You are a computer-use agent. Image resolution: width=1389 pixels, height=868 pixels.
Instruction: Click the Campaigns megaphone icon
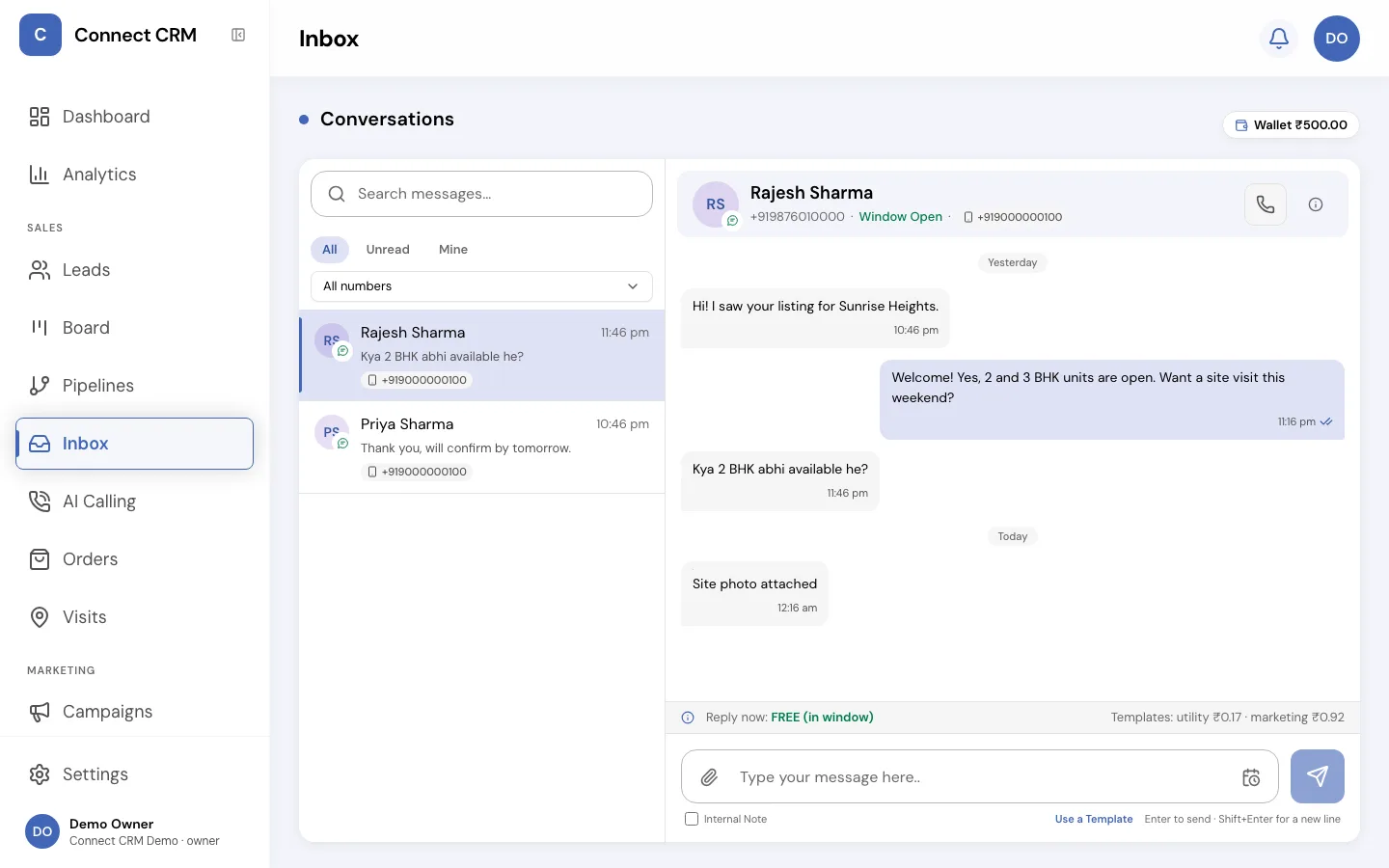click(40, 712)
